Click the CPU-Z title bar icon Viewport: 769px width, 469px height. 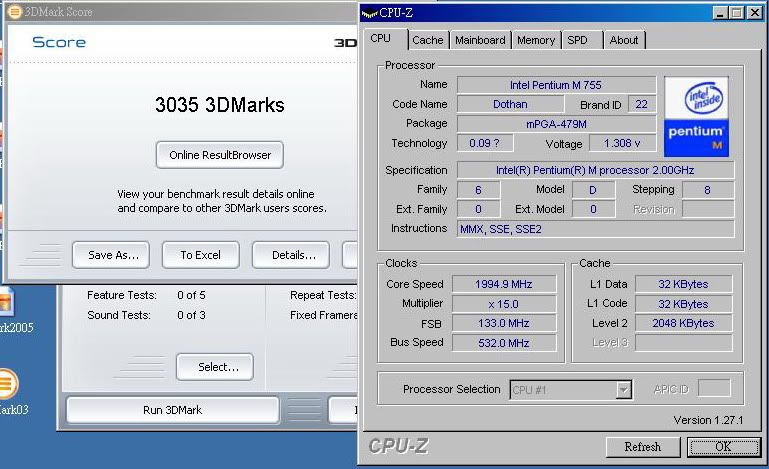369,14
